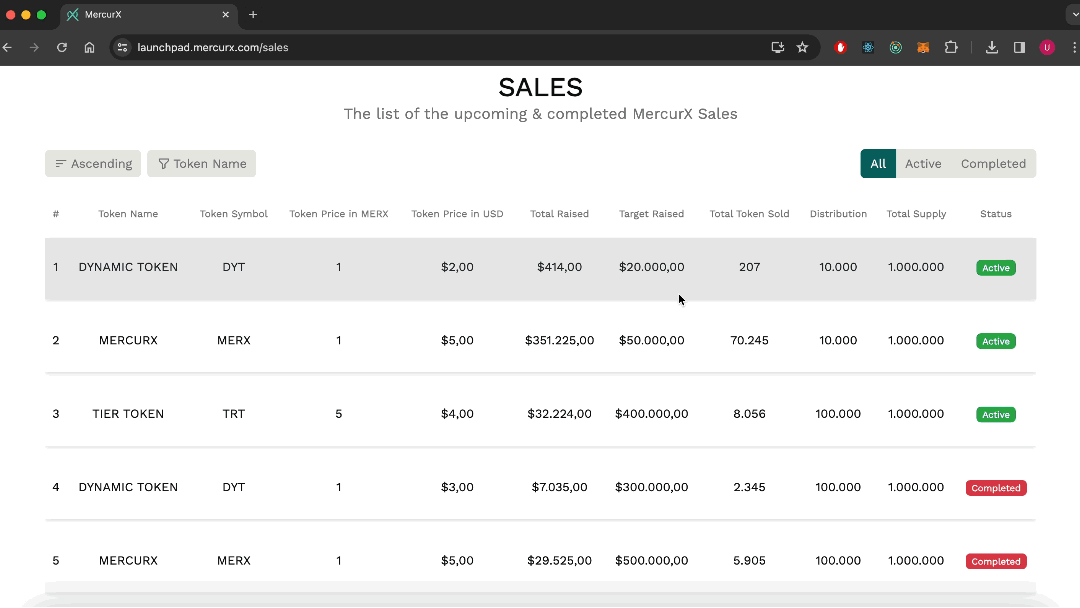Image resolution: width=1080 pixels, height=608 pixels.
Task: Click the 70.245 tokens sold value
Action: [x=749, y=341]
